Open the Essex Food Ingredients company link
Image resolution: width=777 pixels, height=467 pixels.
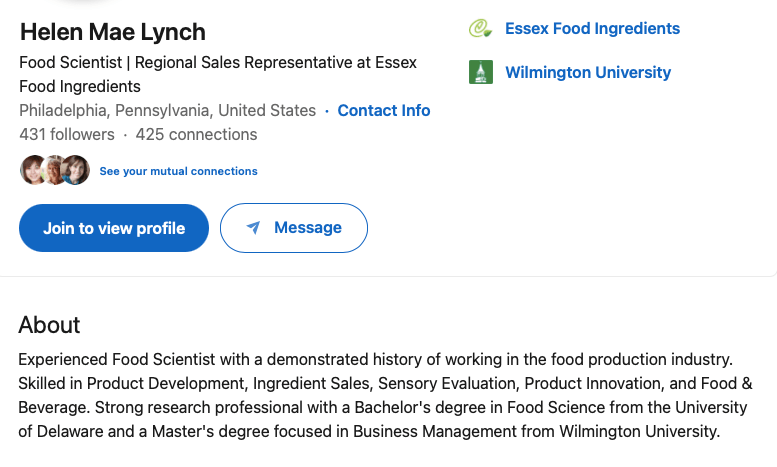coord(592,29)
